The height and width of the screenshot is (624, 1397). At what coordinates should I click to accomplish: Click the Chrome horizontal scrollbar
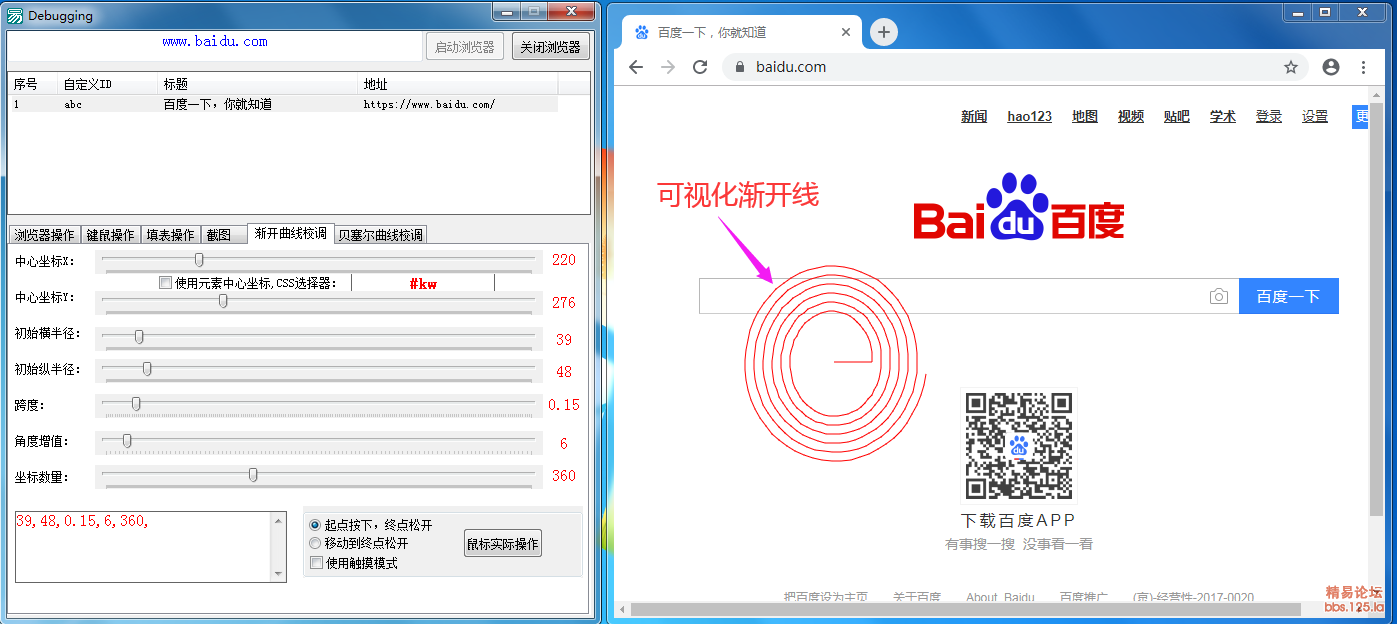965,609
